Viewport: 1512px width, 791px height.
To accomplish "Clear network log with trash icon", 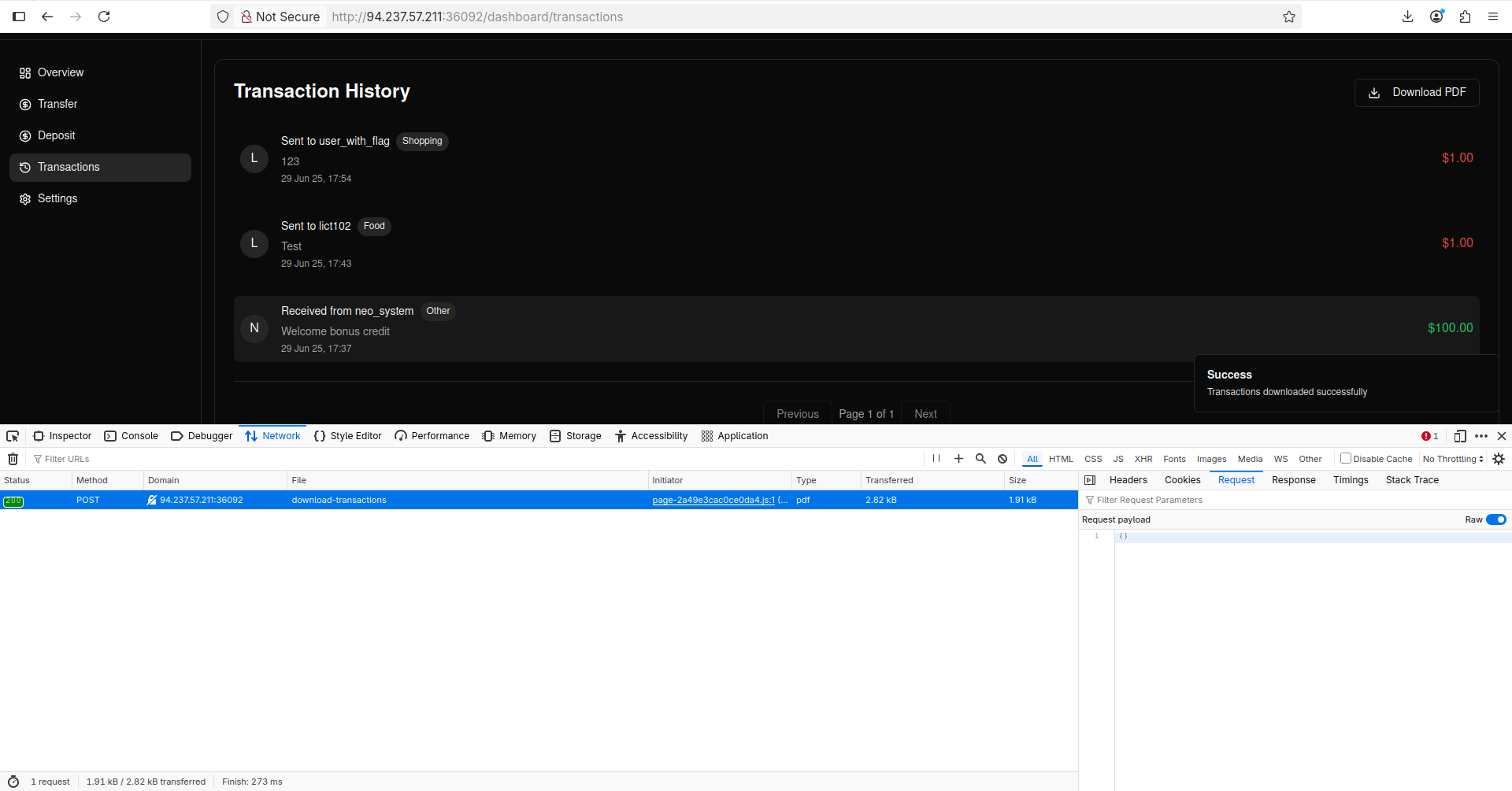I will [x=13, y=459].
